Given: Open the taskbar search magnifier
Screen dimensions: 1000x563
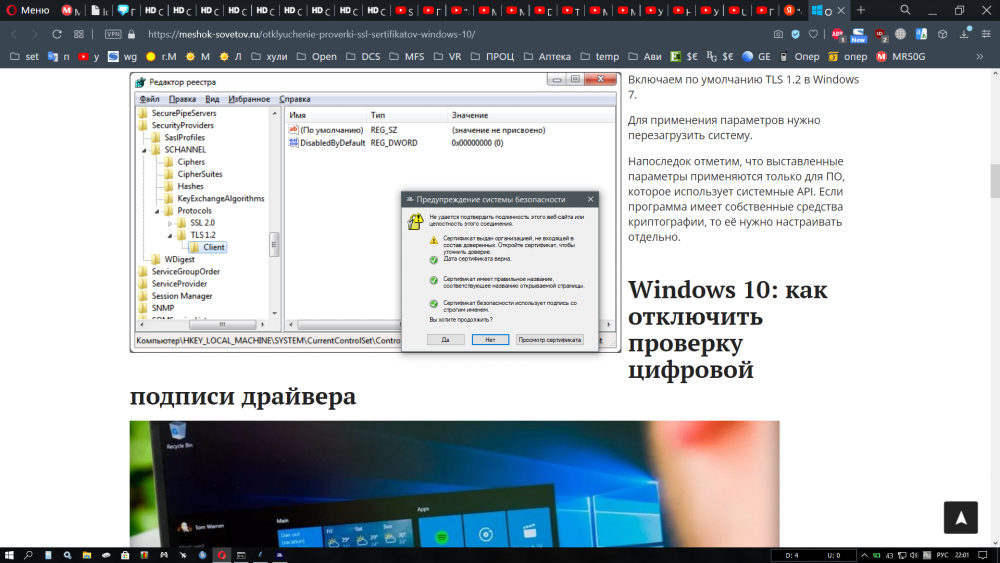Looking at the screenshot, I should (28, 555).
